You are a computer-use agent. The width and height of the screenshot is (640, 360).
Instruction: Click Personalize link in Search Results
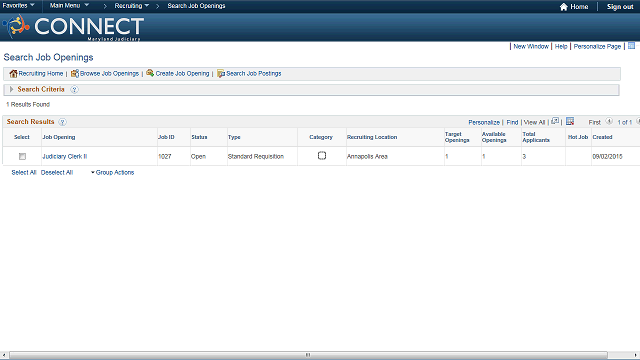(x=484, y=122)
